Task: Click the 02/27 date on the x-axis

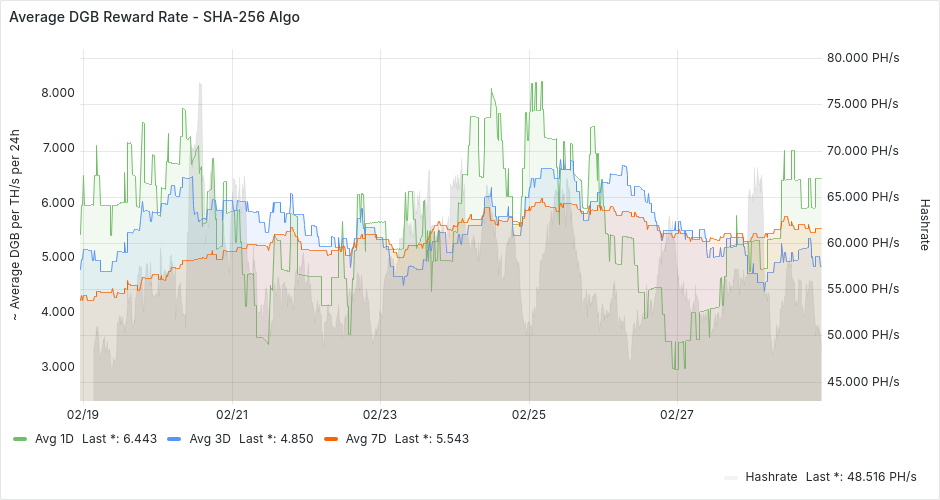Action: coord(677,414)
